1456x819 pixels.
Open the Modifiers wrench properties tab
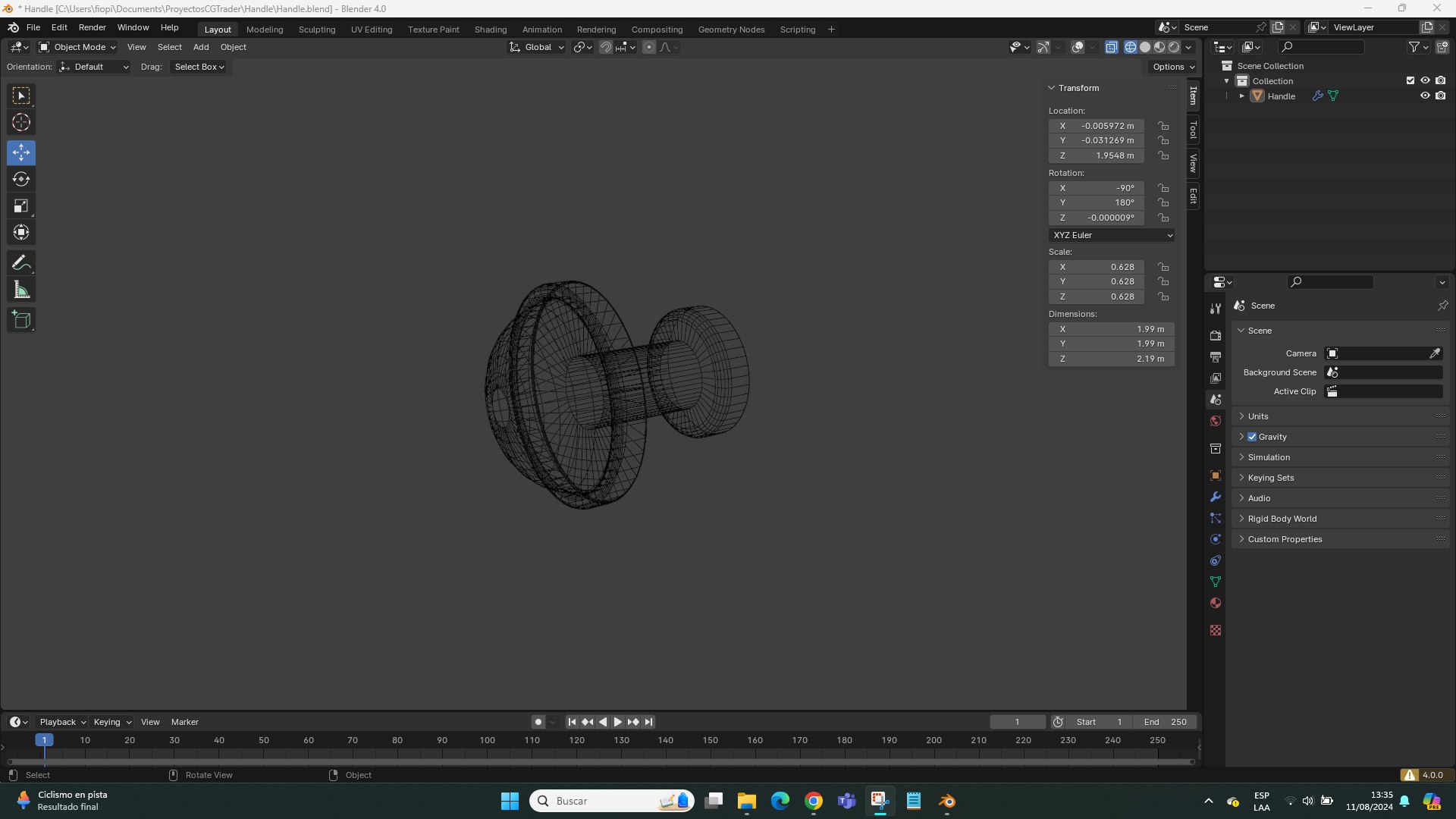point(1216,497)
